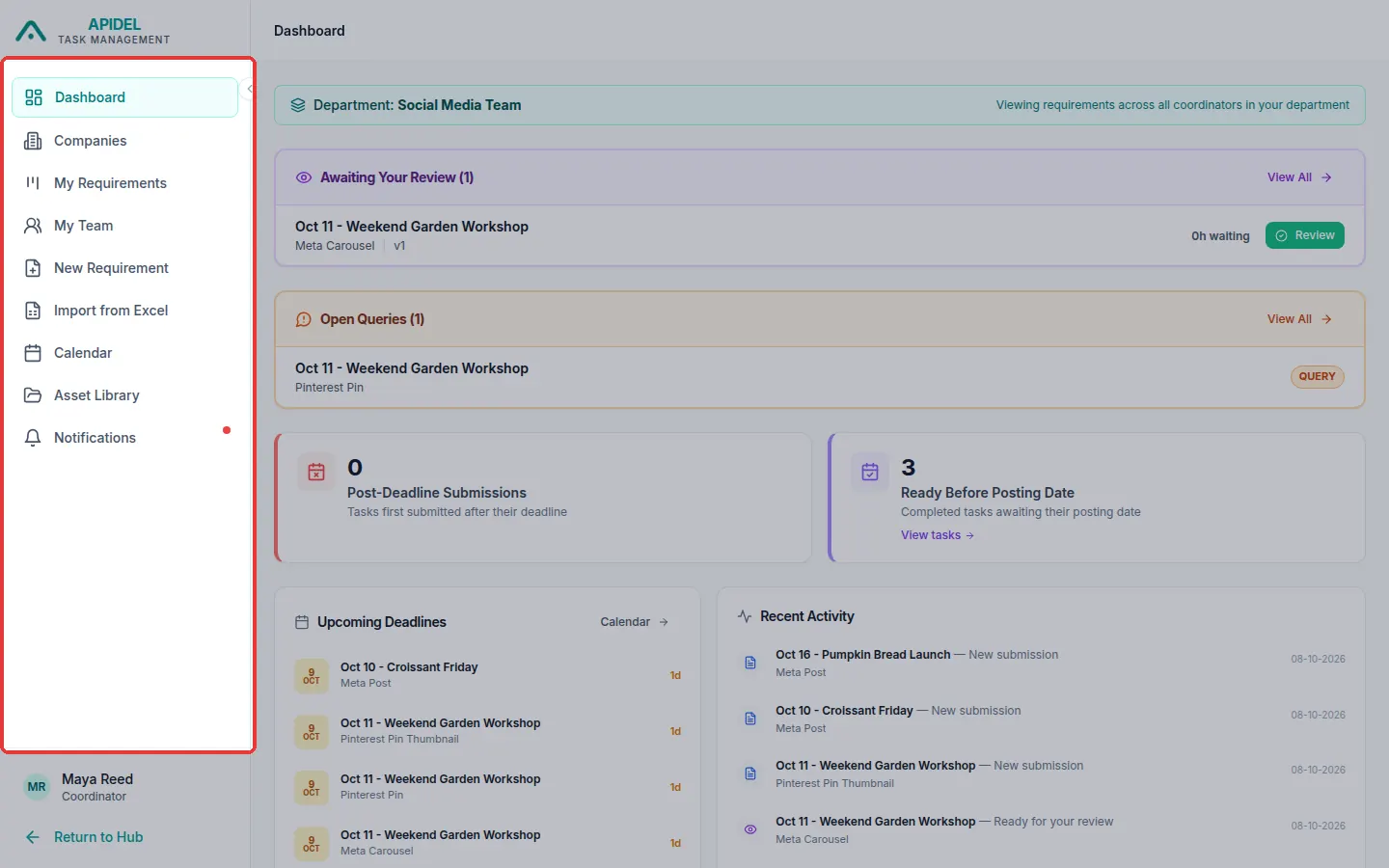The width and height of the screenshot is (1389, 868).
Task: Click the Department layers icon
Action: pyautogui.click(x=298, y=105)
